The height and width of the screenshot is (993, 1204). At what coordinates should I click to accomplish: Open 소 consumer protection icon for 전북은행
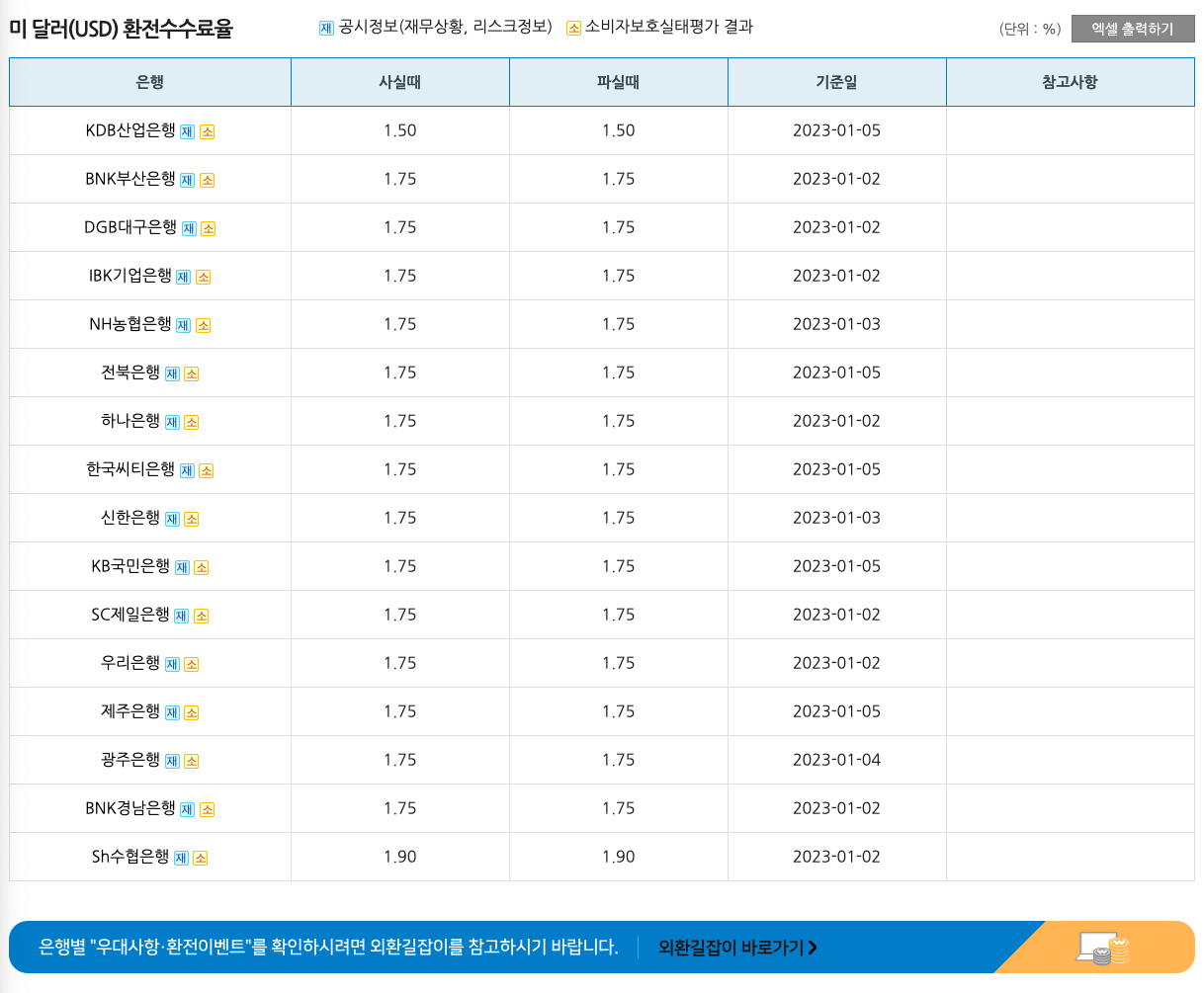[x=191, y=373]
